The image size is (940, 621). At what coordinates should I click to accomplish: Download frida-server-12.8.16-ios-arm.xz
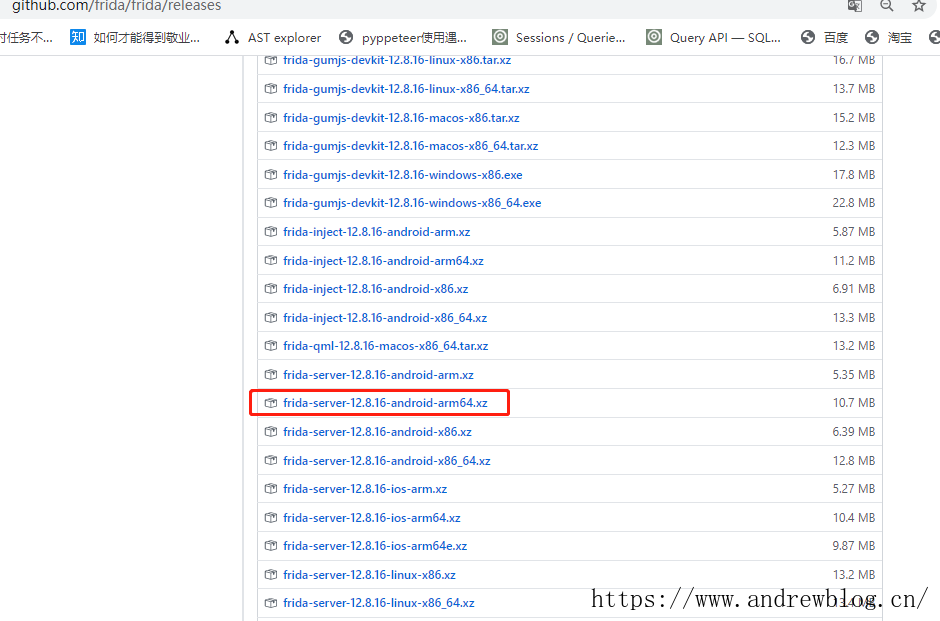point(365,489)
